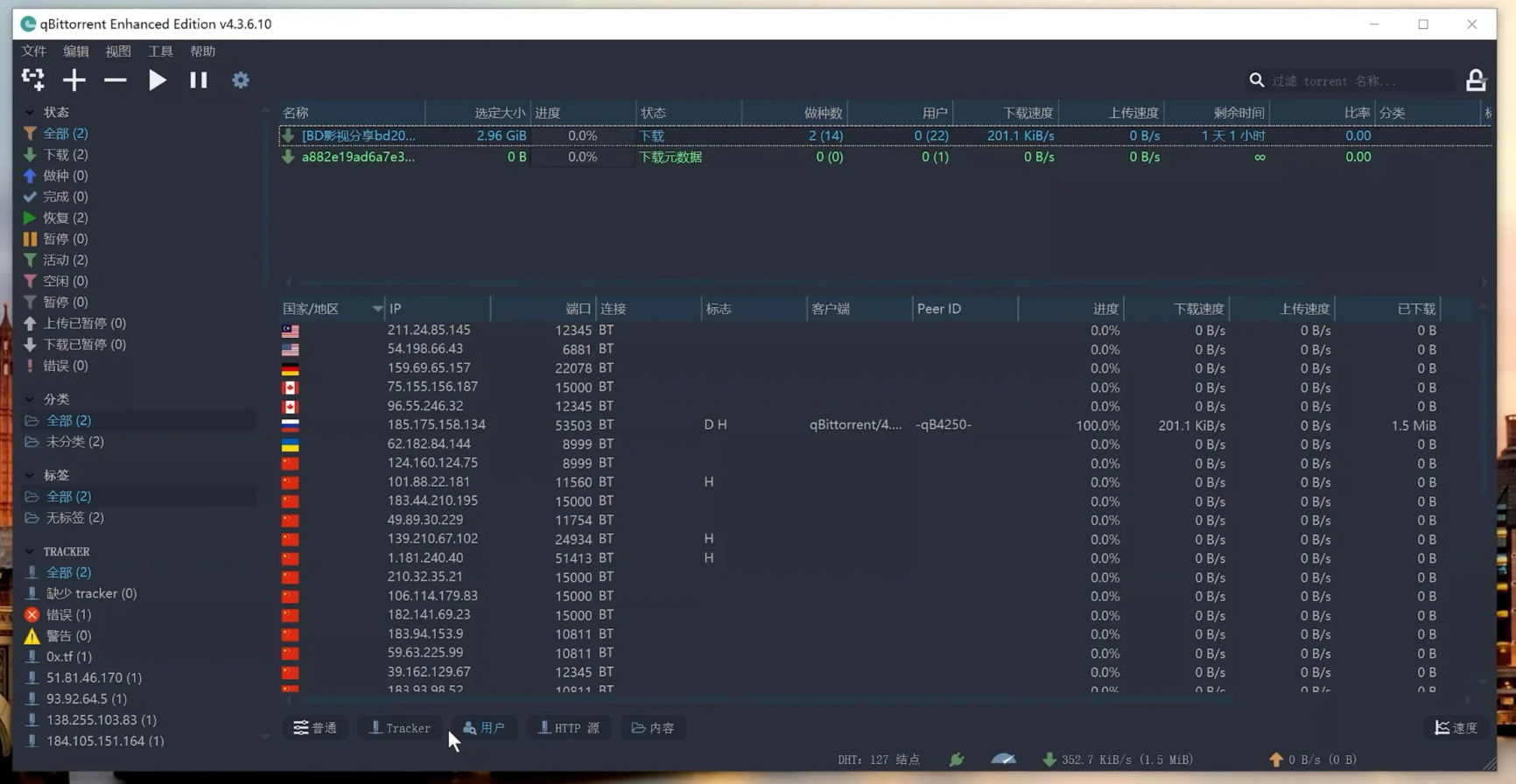The width and height of the screenshot is (1516, 784).
Task: Select status filter 全部 (2) funnel
Action: [x=30, y=134]
